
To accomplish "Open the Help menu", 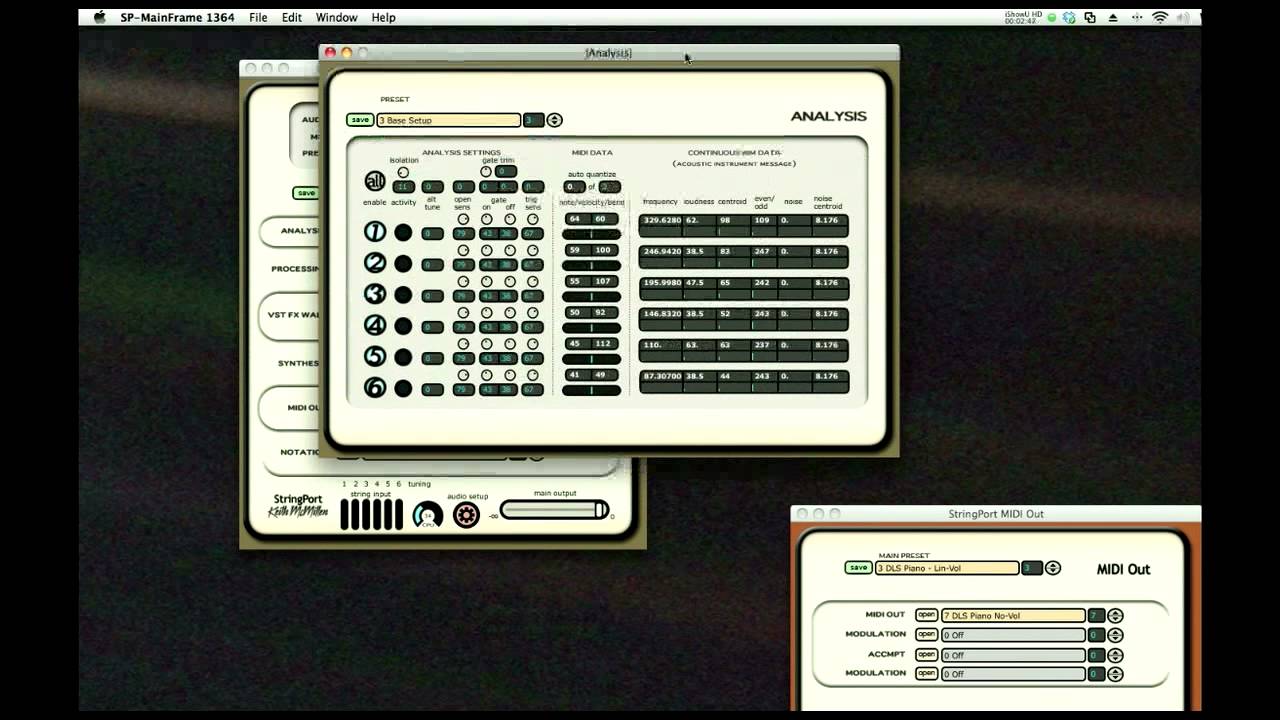I will (x=383, y=17).
